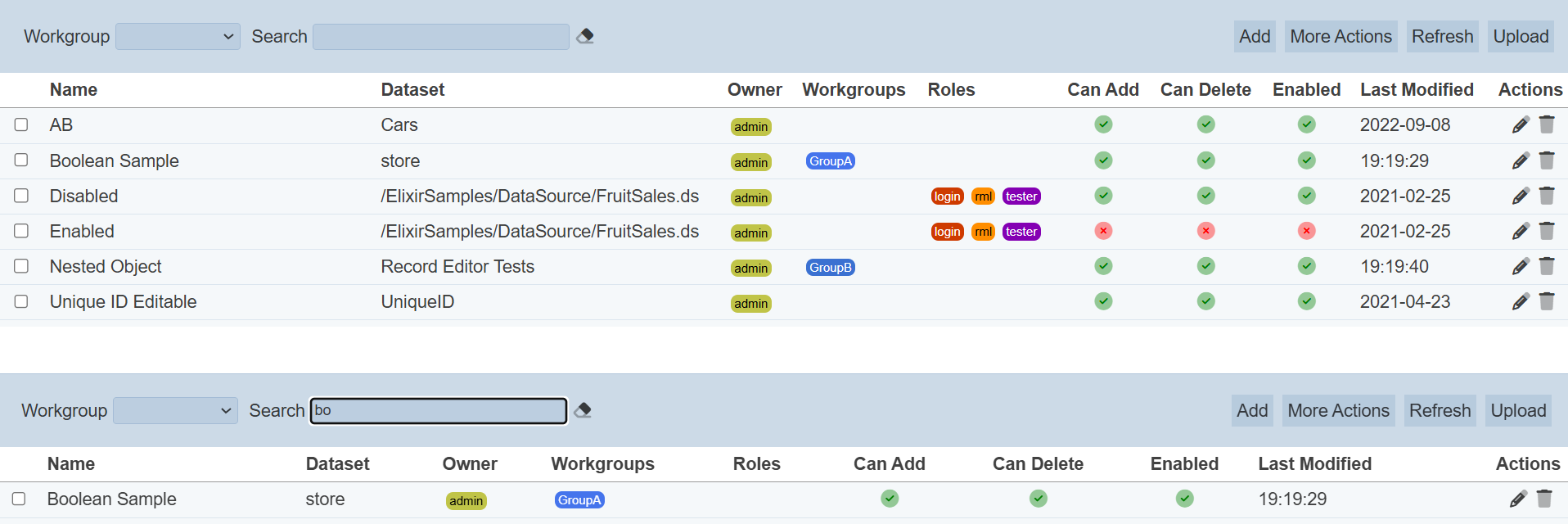Click the top Refresh button
The image size is (1568, 524).
(x=1442, y=37)
